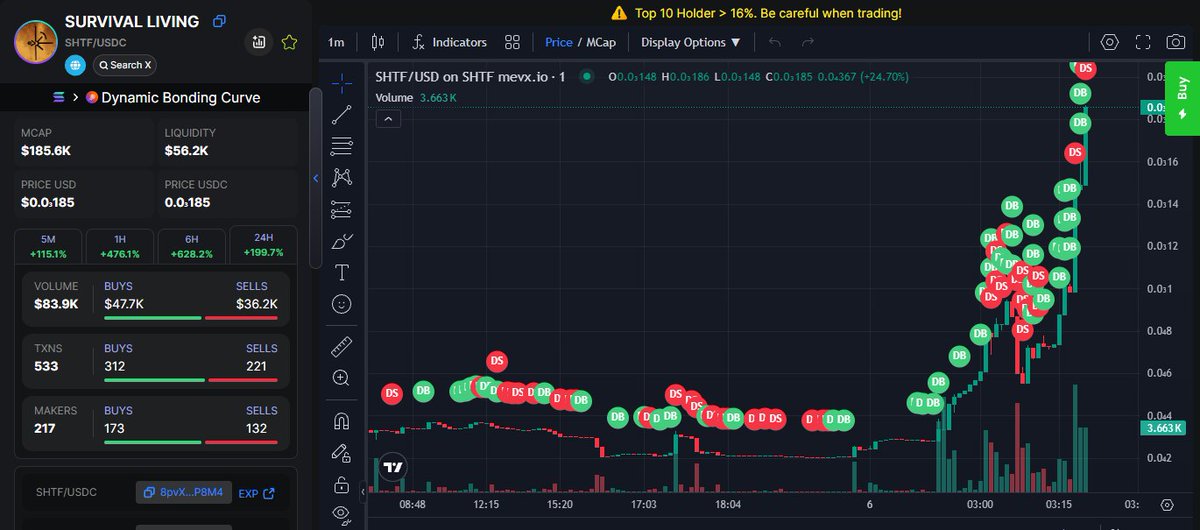Viewport: 1200px width, 530px height.
Task: Collapse the left info panel with the arrow
Action: click(x=316, y=178)
